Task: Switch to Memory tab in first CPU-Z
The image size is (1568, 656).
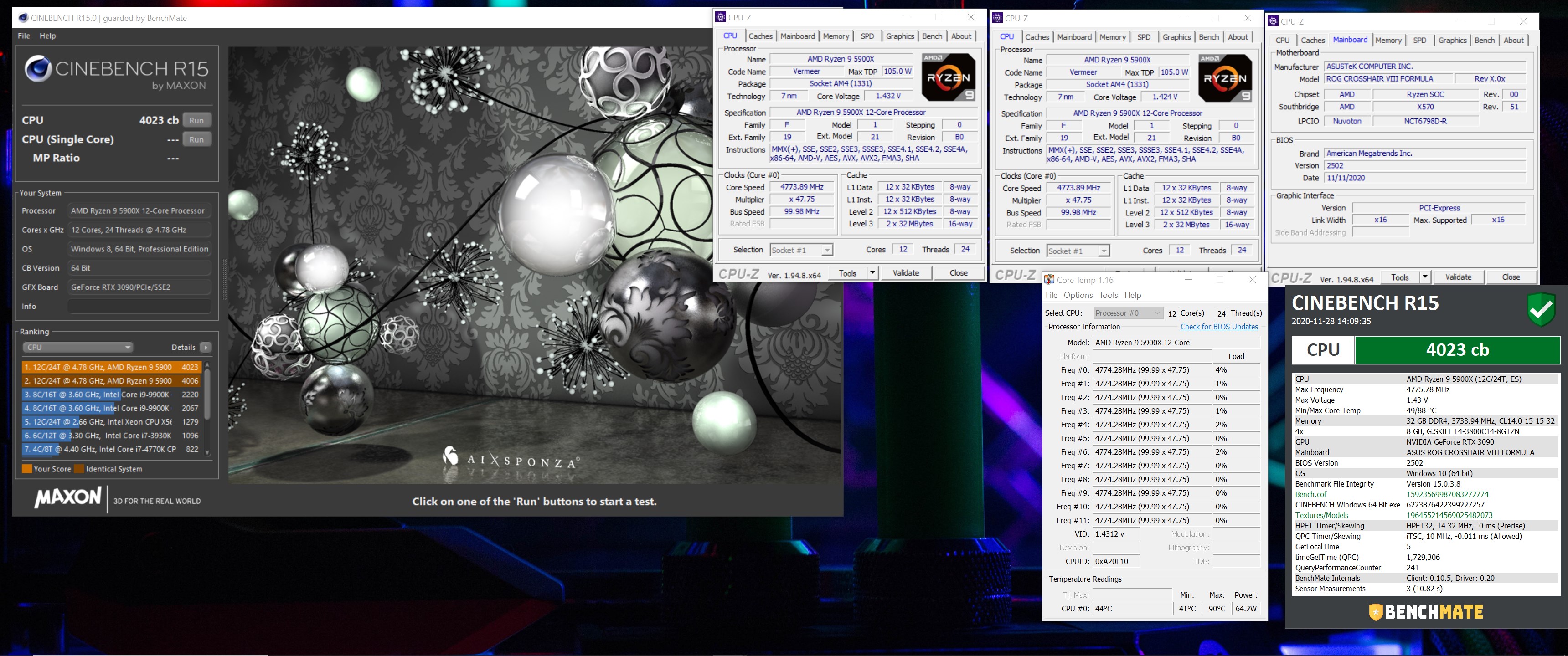Action: 836,36
